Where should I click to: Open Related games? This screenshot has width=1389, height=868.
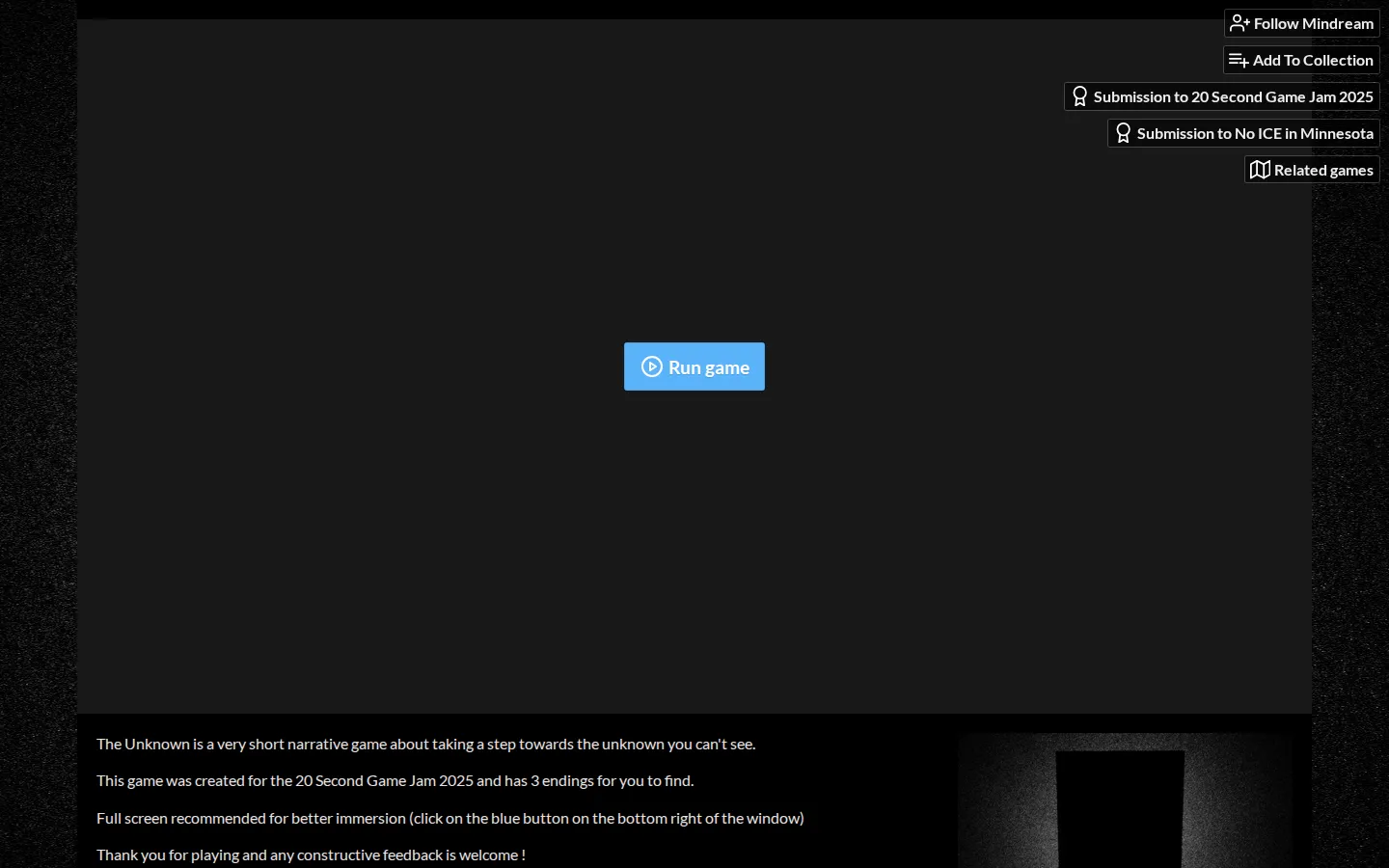pyautogui.click(x=1312, y=170)
